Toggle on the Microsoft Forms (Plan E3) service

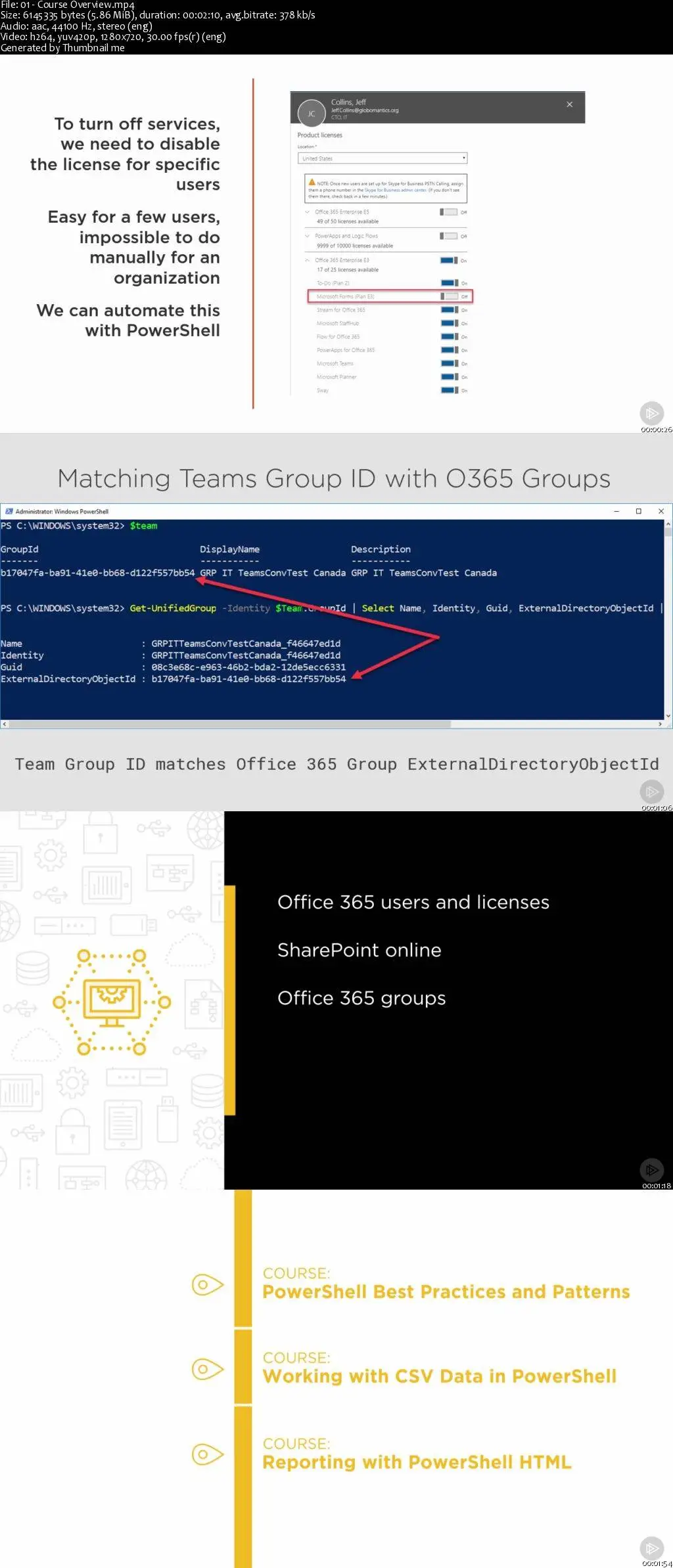pos(450,296)
